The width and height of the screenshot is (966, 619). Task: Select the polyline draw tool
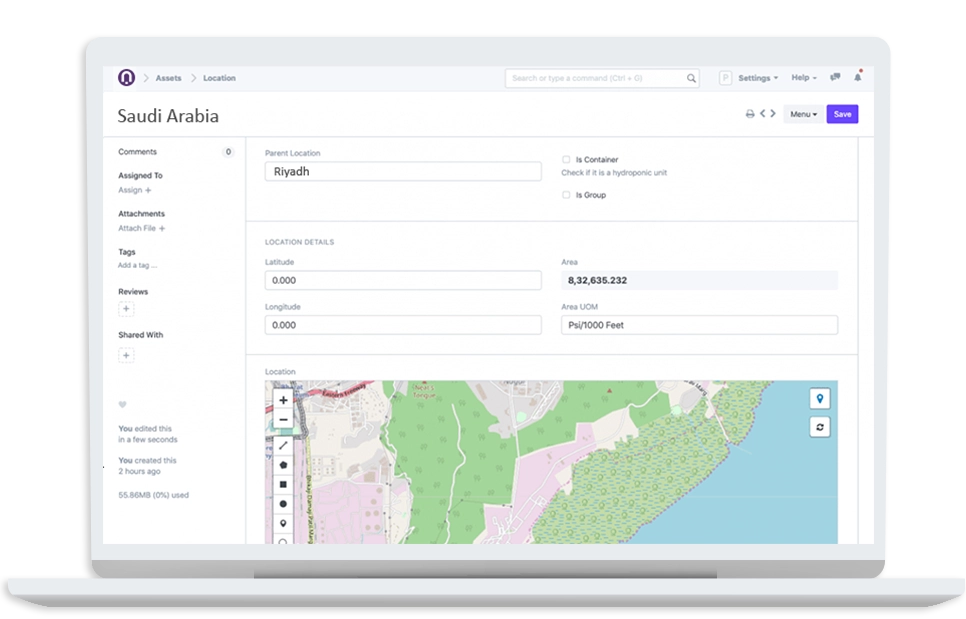point(283,445)
